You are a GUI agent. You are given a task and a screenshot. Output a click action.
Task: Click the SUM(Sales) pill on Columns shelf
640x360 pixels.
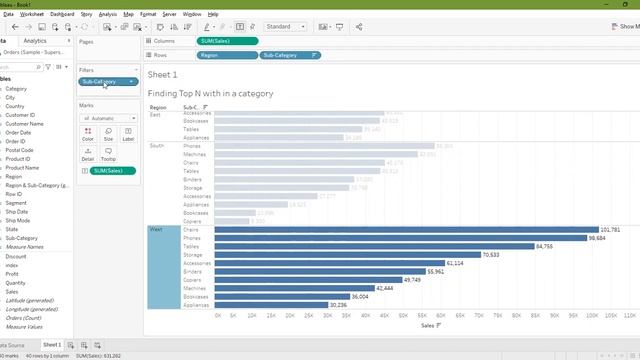(x=227, y=41)
